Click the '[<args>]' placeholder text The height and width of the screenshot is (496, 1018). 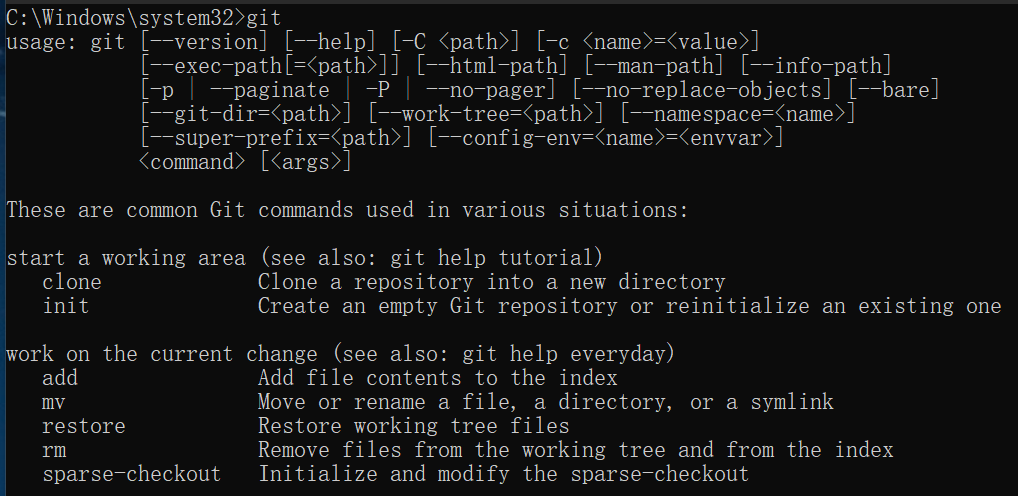click(x=306, y=162)
